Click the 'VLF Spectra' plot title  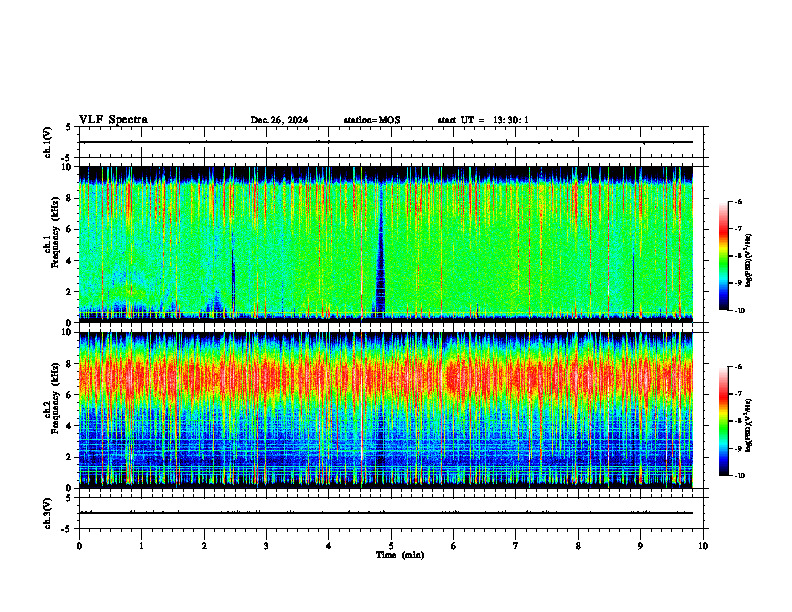pos(113,120)
